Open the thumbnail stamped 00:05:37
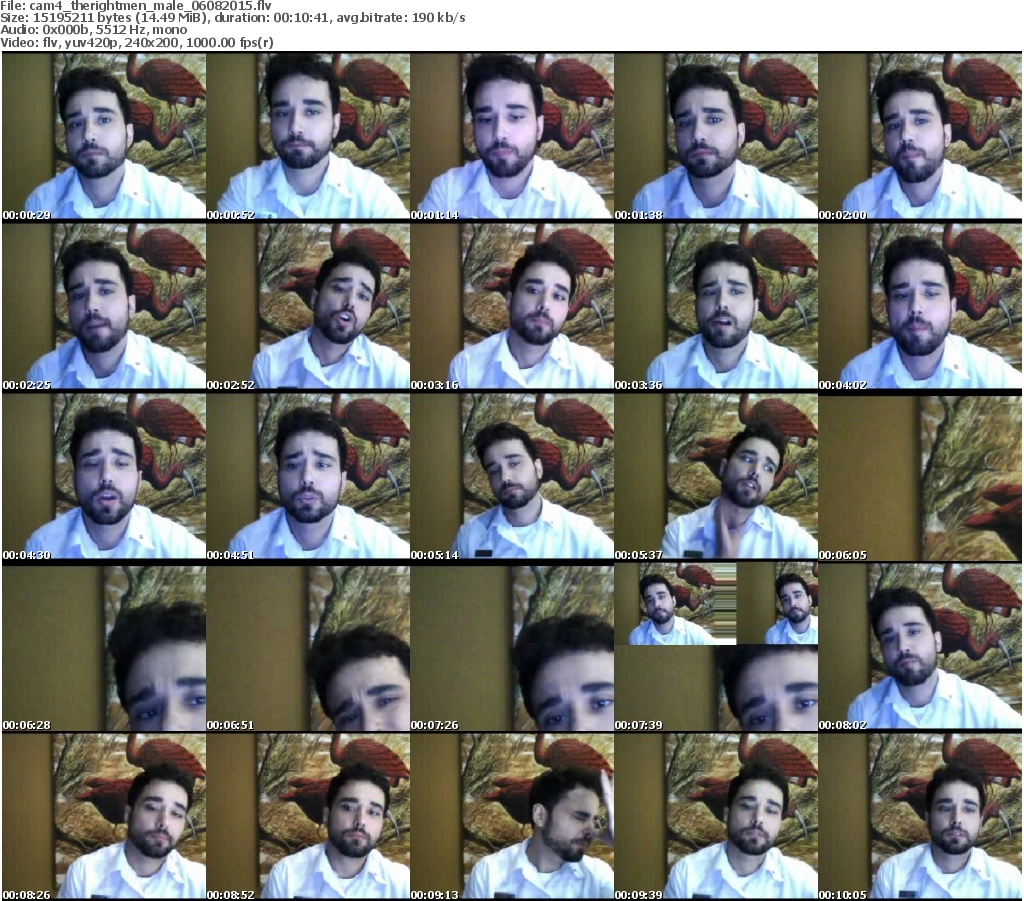Screen dimensions: 1024x901 coord(716,477)
